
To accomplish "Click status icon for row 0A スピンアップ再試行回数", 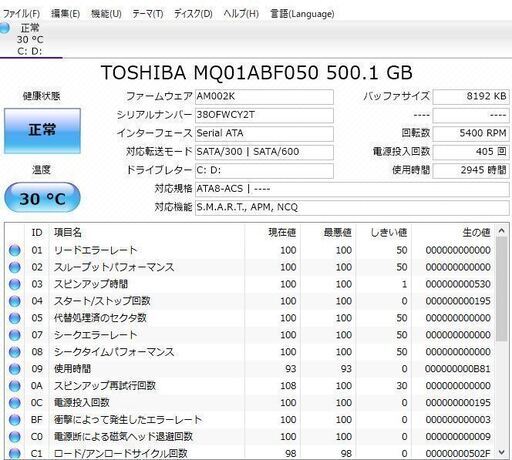I will tap(14, 386).
